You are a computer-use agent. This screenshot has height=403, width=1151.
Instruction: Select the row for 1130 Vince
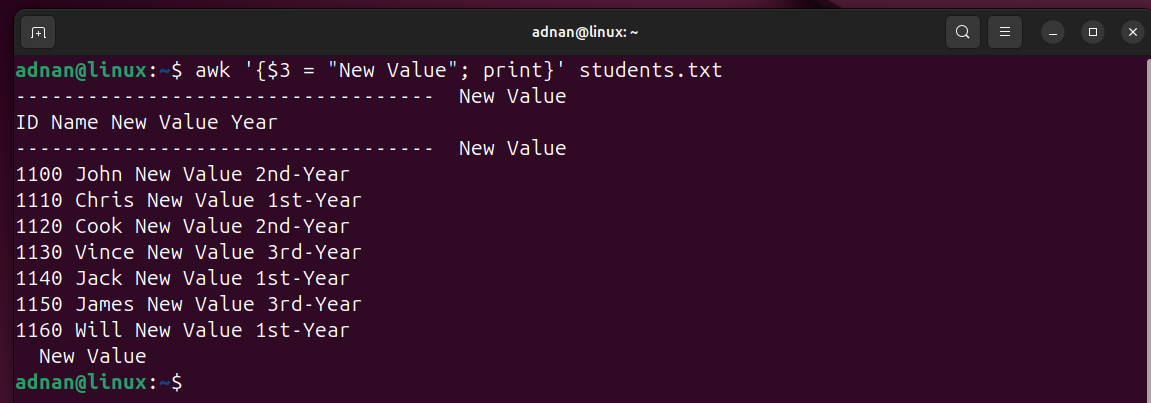[189, 253]
